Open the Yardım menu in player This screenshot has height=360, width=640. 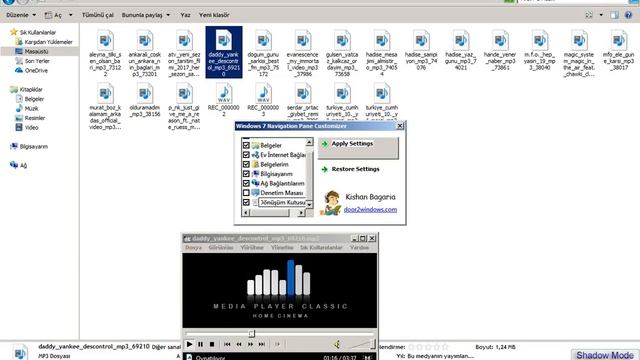click(x=359, y=248)
